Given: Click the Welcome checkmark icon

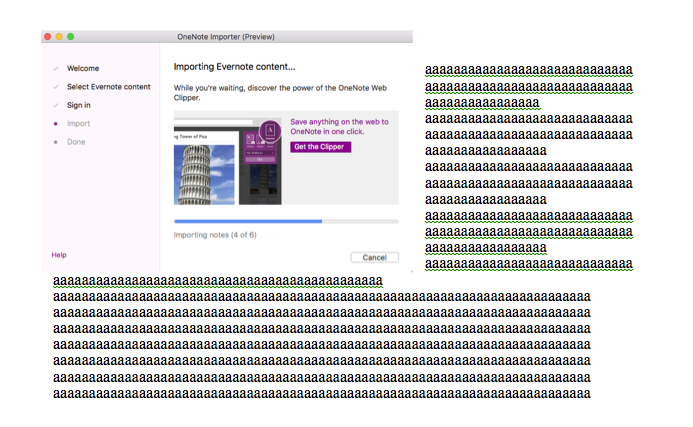Looking at the screenshot, I should [x=56, y=69].
